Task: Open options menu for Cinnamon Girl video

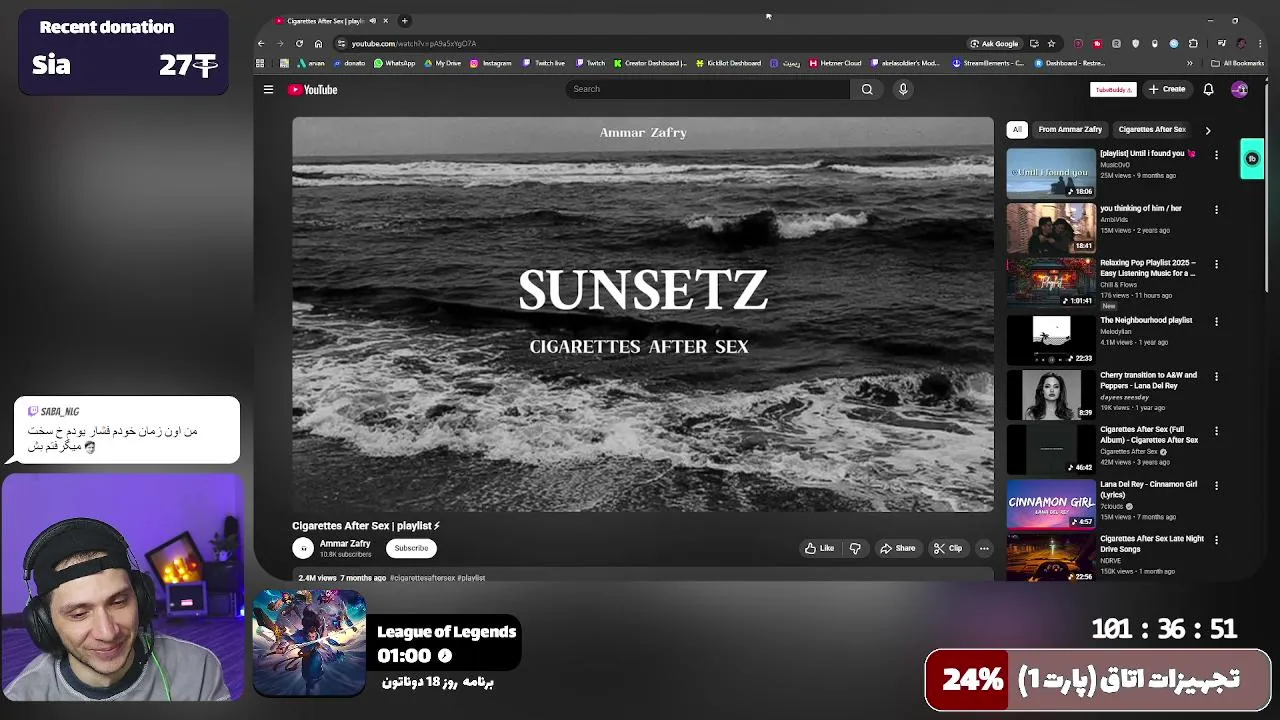Action: point(1216,486)
